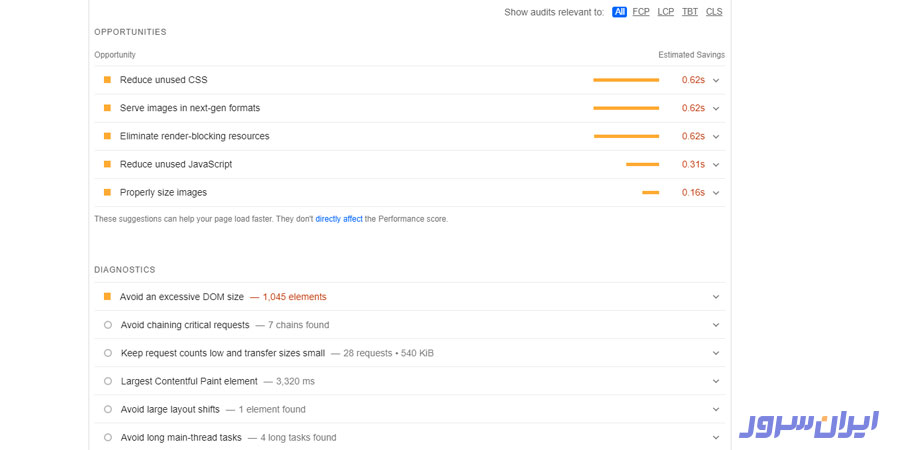Click the orange square icon beside Reduce unused CSS
The height and width of the screenshot is (450, 900).
click(x=107, y=80)
